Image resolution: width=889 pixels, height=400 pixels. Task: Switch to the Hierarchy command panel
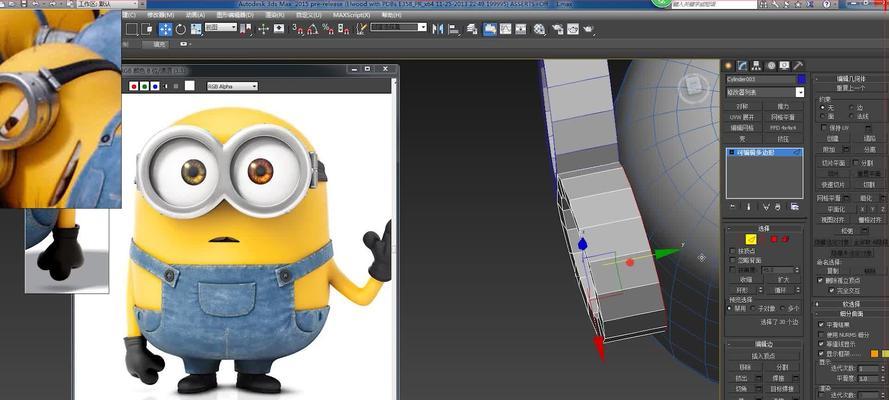click(757, 66)
